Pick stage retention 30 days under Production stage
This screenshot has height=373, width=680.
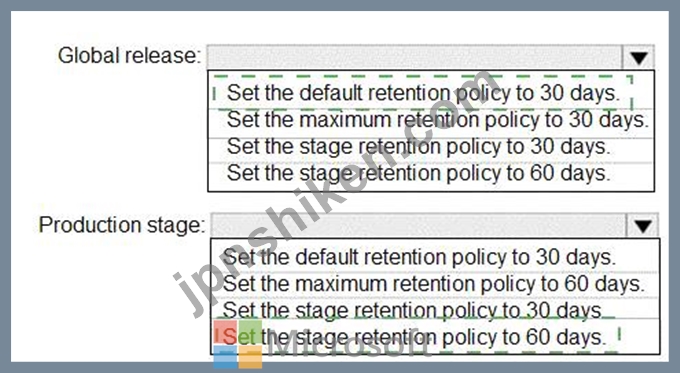click(x=412, y=310)
